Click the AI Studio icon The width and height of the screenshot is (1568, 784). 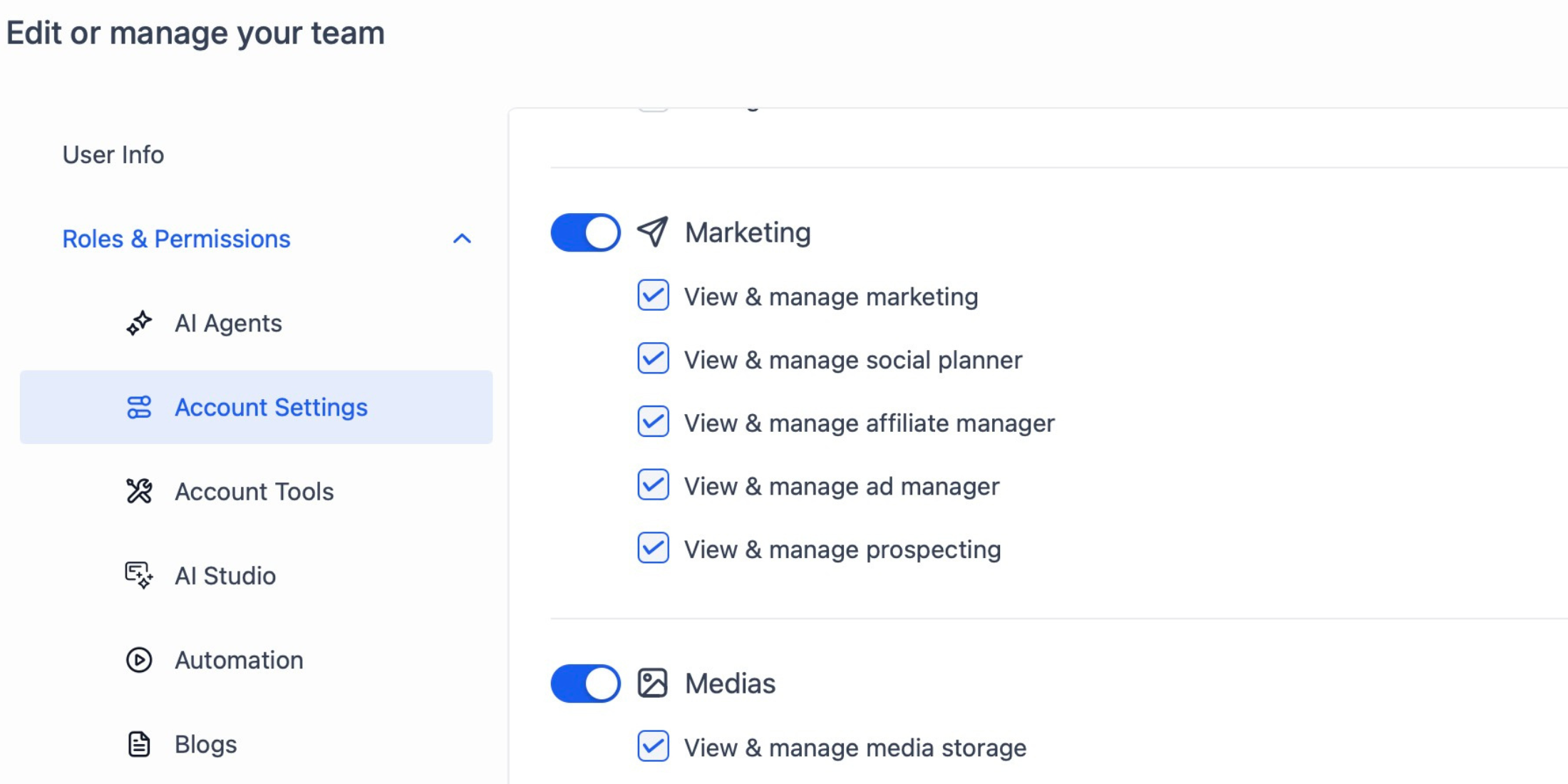point(139,575)
